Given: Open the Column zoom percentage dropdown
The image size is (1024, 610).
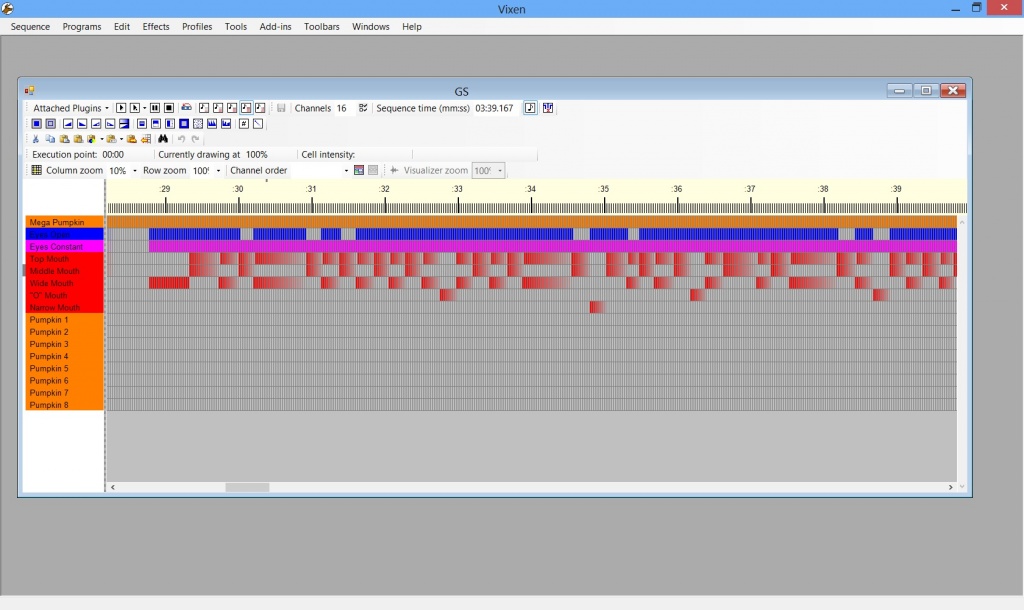Looking at the screenshot, I should click(x=135, y=170).
